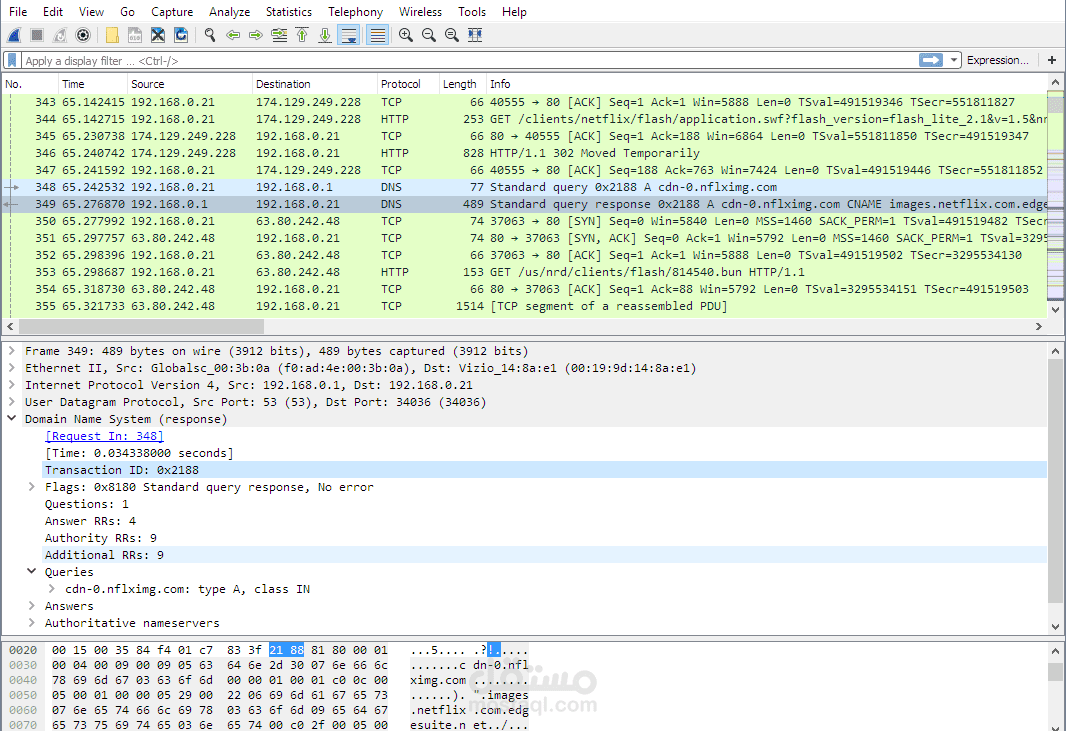Restart the current capture
This screenshot has height=731, width=1066.
[60, 35]
